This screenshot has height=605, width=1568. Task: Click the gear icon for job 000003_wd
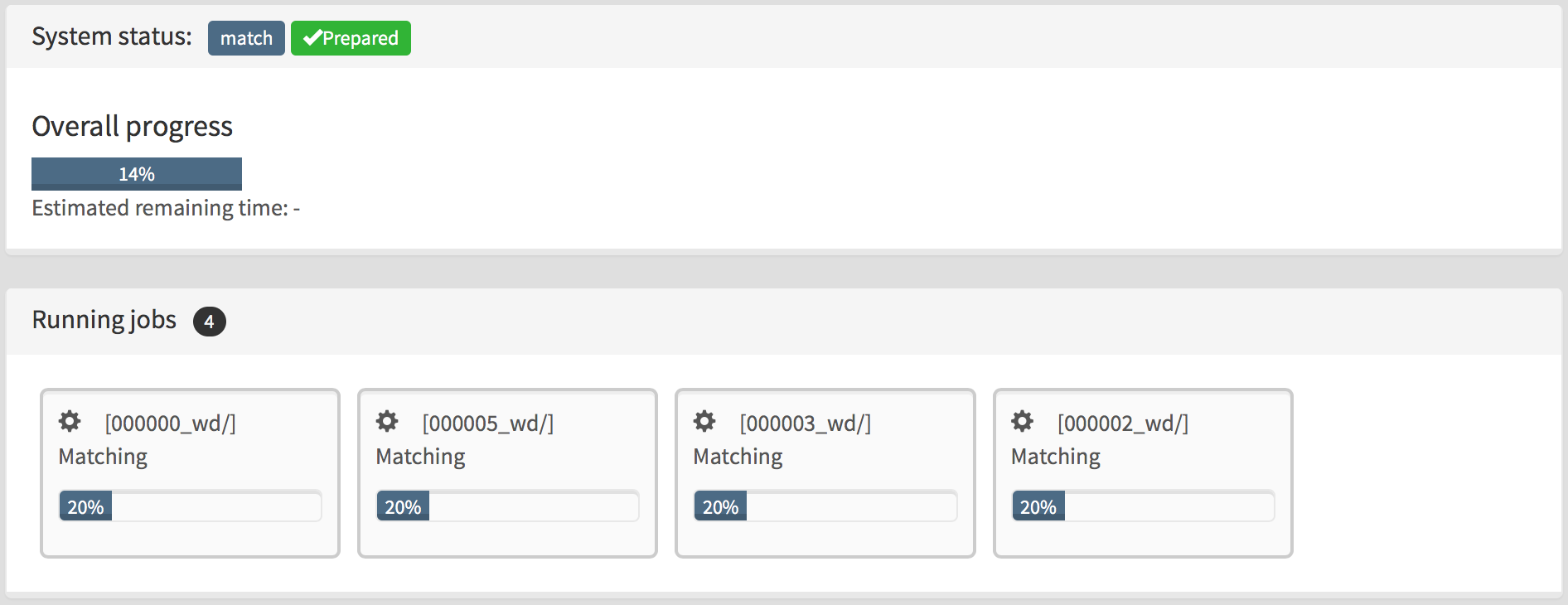coord(704,422)
